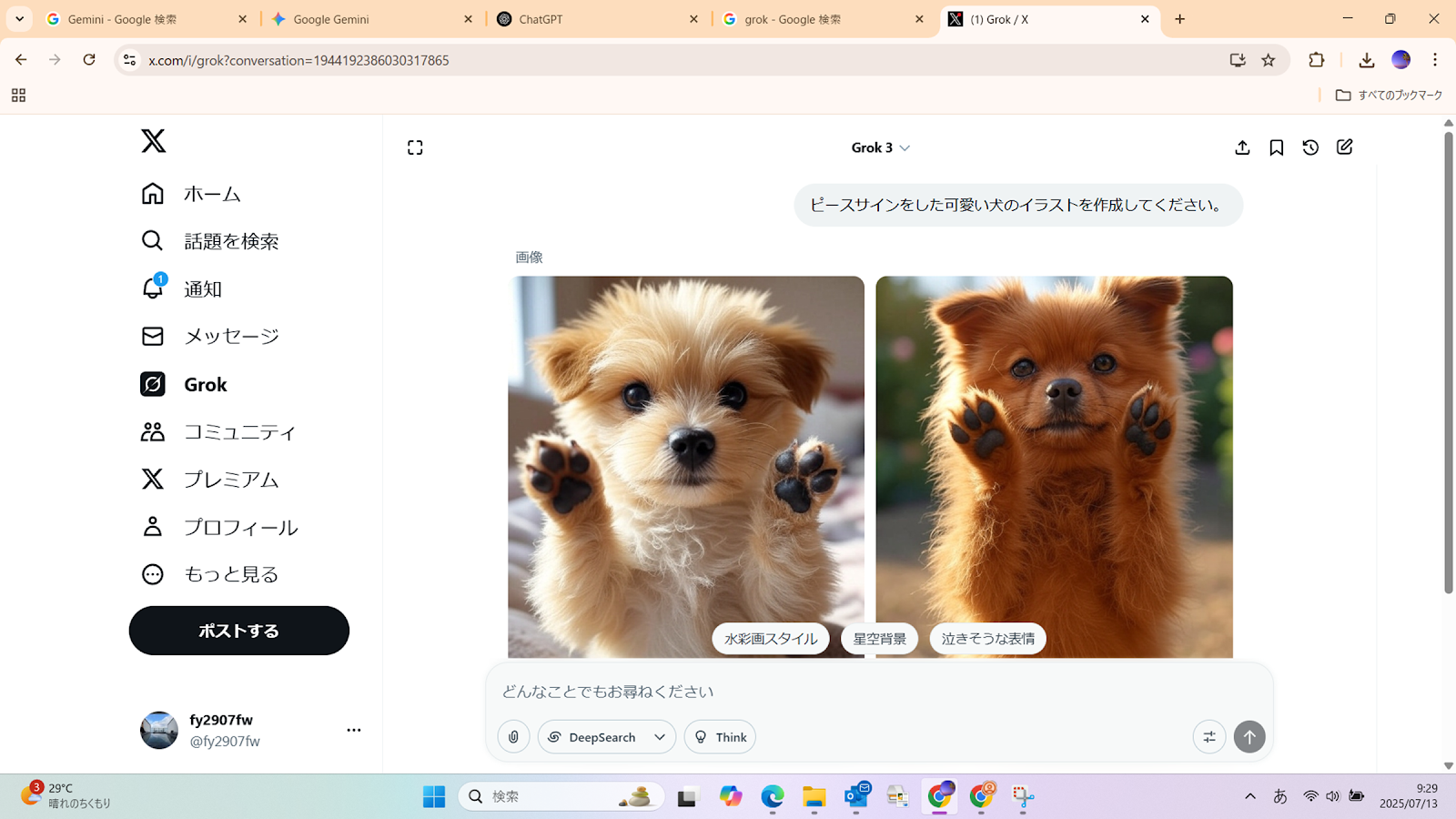Open すべてのブックマーク folder
The width and height of the screenshot is (1456, 819).
[x=1389, y=96]
